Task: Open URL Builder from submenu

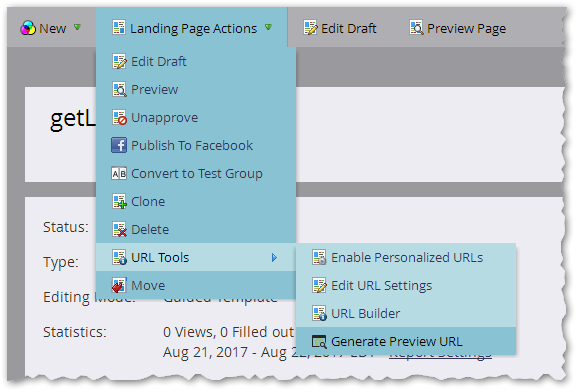Action: [x=406, y=313]
